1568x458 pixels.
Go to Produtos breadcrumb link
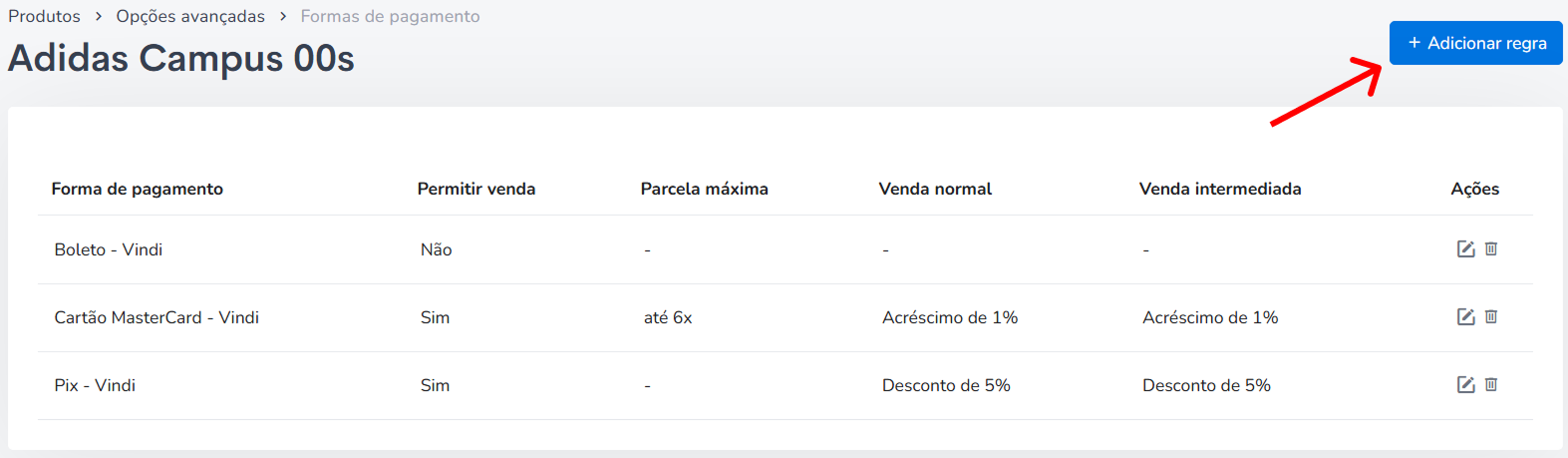tap(45, 16)
